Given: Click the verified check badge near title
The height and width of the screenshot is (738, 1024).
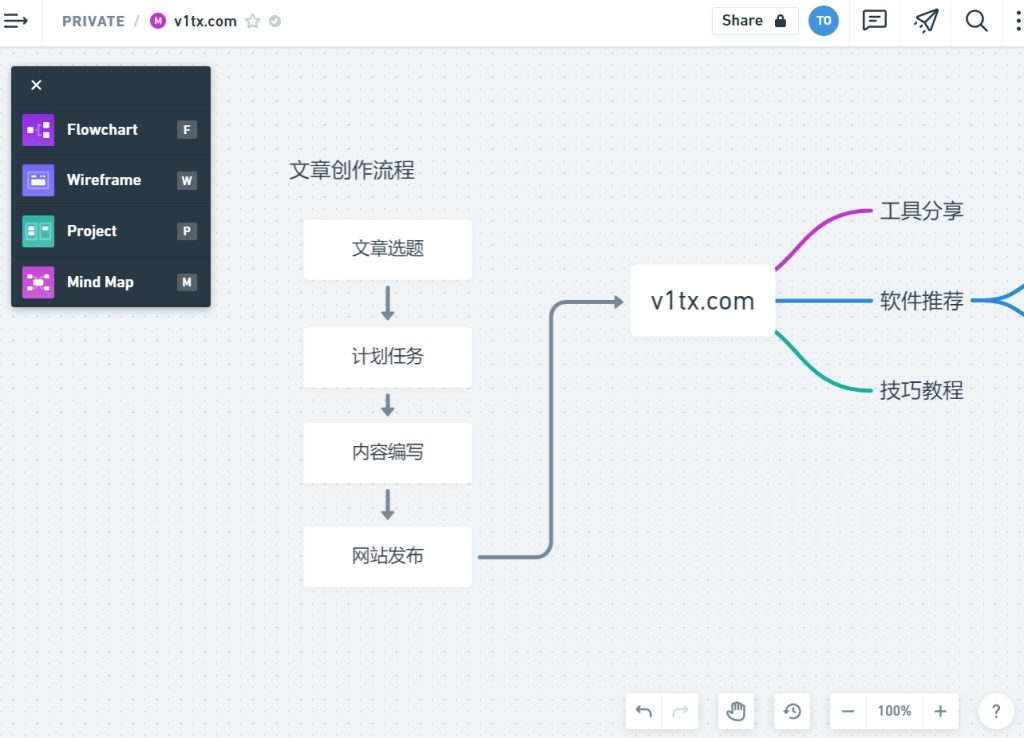Looking at the screenshot, I should [x=275, y=22].
